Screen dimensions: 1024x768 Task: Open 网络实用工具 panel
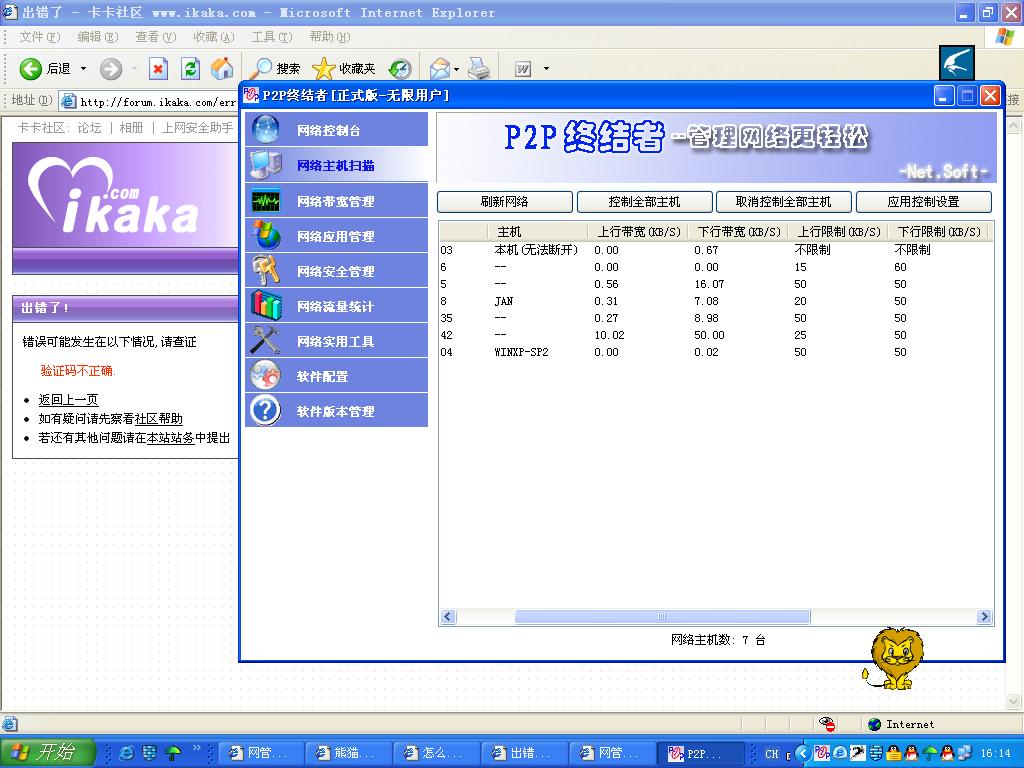336,341
